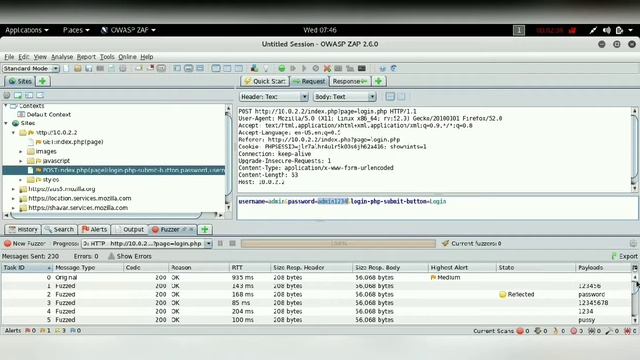Screen dimensions: 640x360
Task: Click the Persist Session save icon
Action: coord(89,69)
